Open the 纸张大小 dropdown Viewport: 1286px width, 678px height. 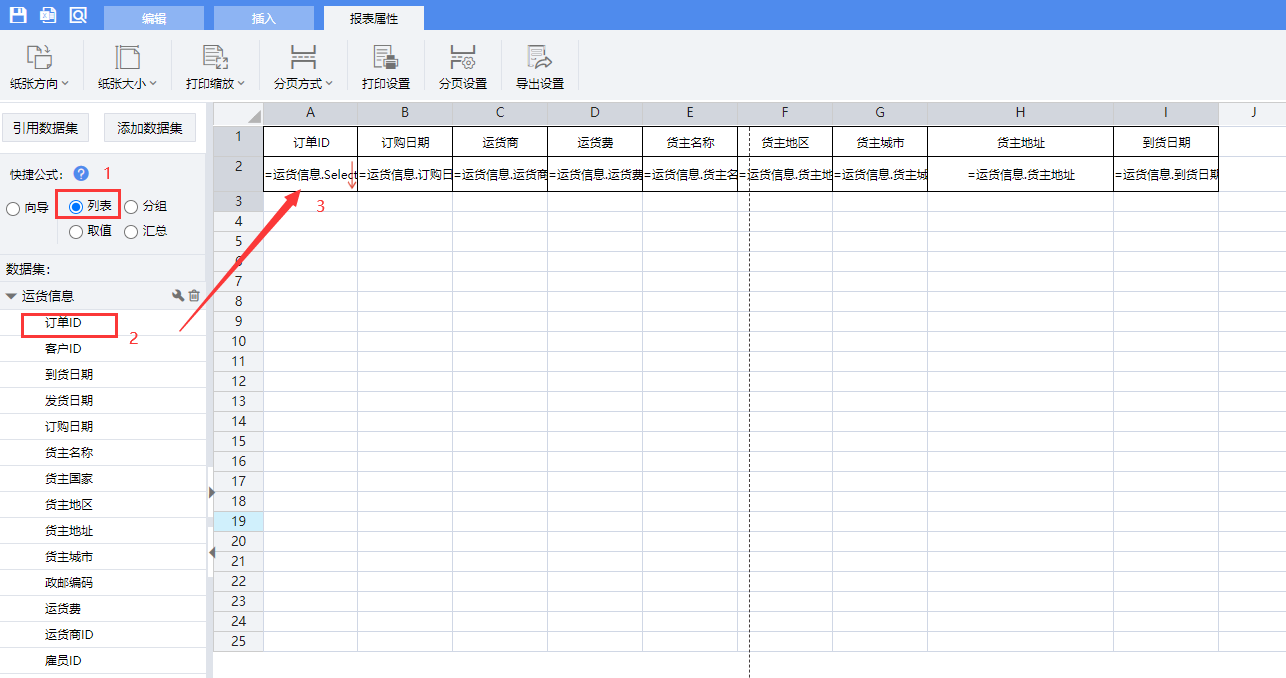[127, 67]
